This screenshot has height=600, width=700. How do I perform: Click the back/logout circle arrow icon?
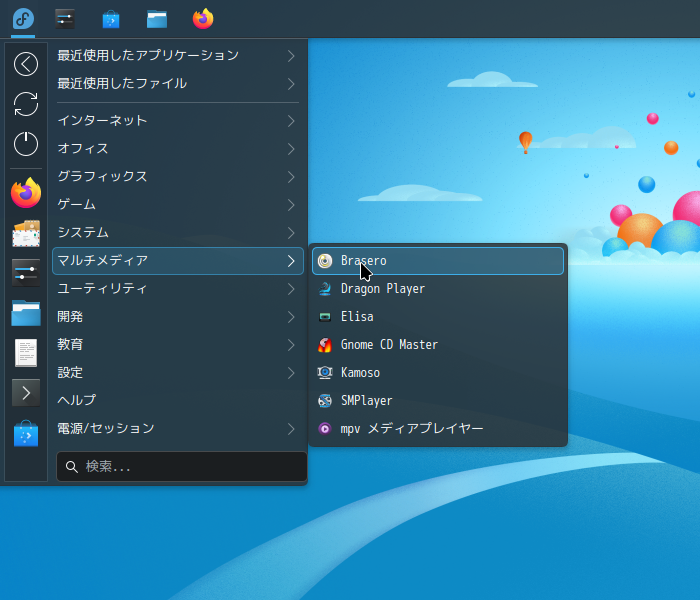[x=26, y=64]
